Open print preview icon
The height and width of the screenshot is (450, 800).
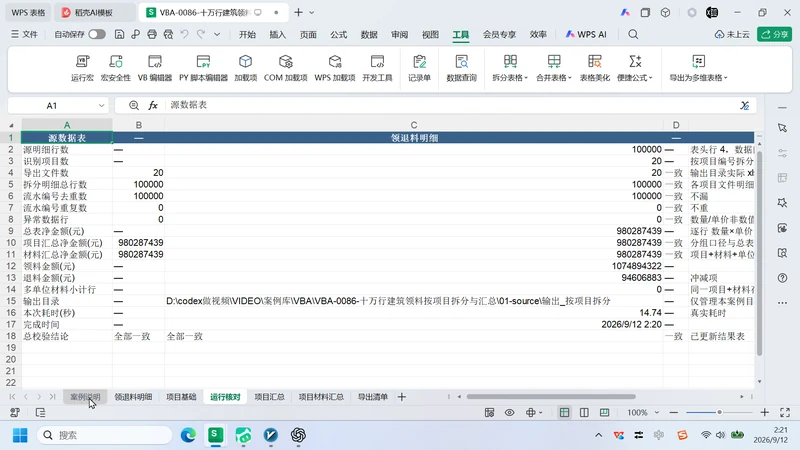click(168, 34)
